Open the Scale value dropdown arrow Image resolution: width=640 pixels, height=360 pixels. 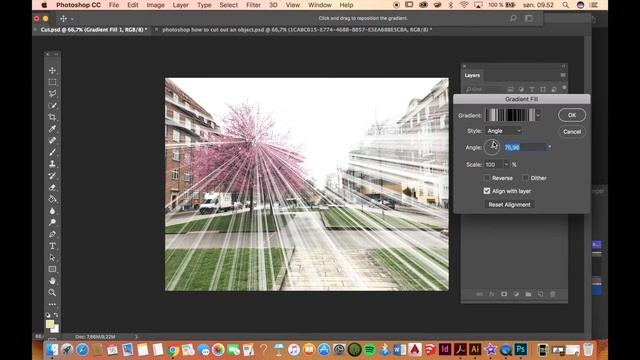tap(507, 164)
